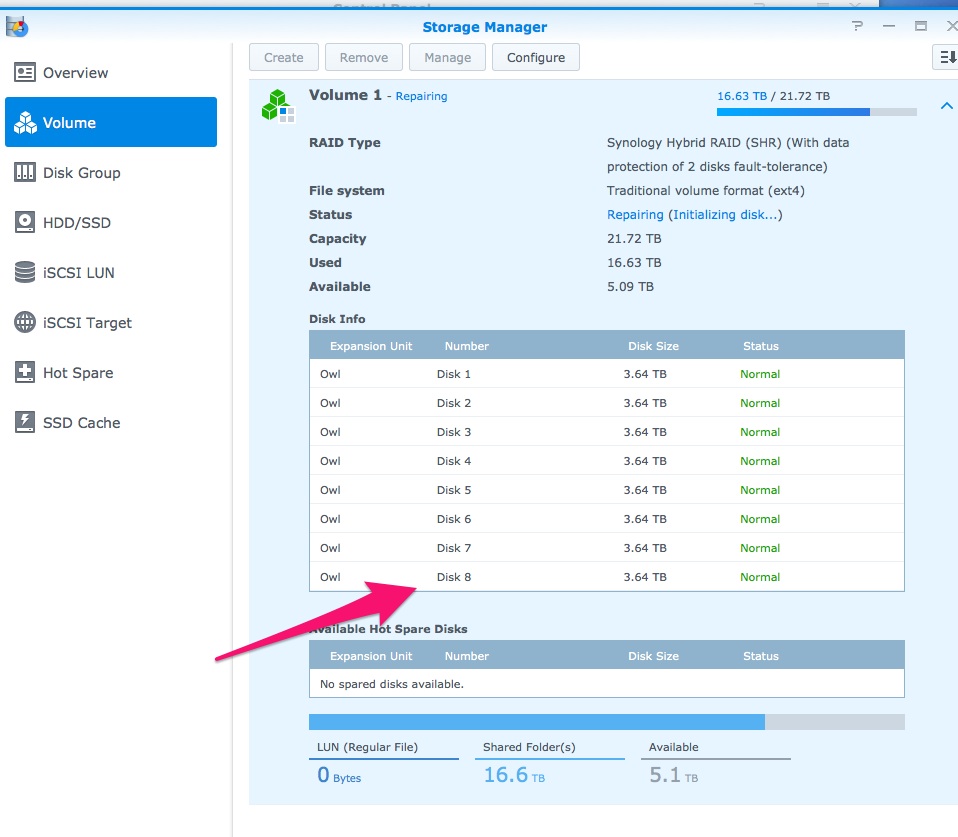The image size is (958, 837).
Task: Click the Disk Group sidebar icon
Action: tap(24, 173)
